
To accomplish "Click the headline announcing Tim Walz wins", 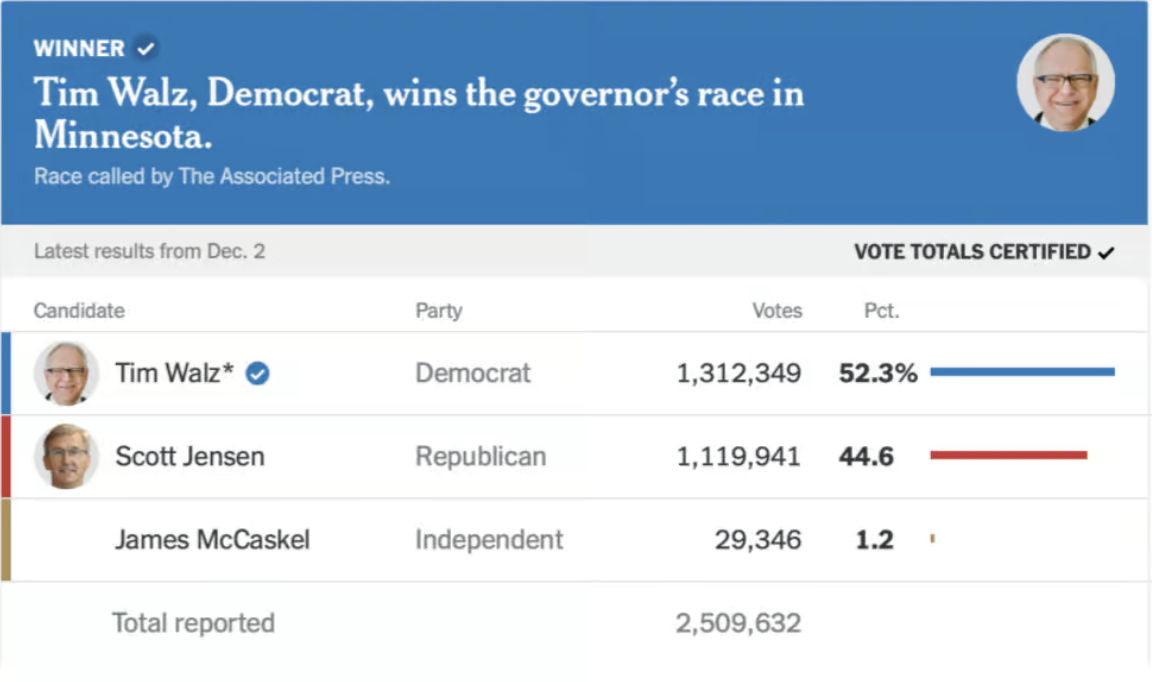I will click(418, 113).
